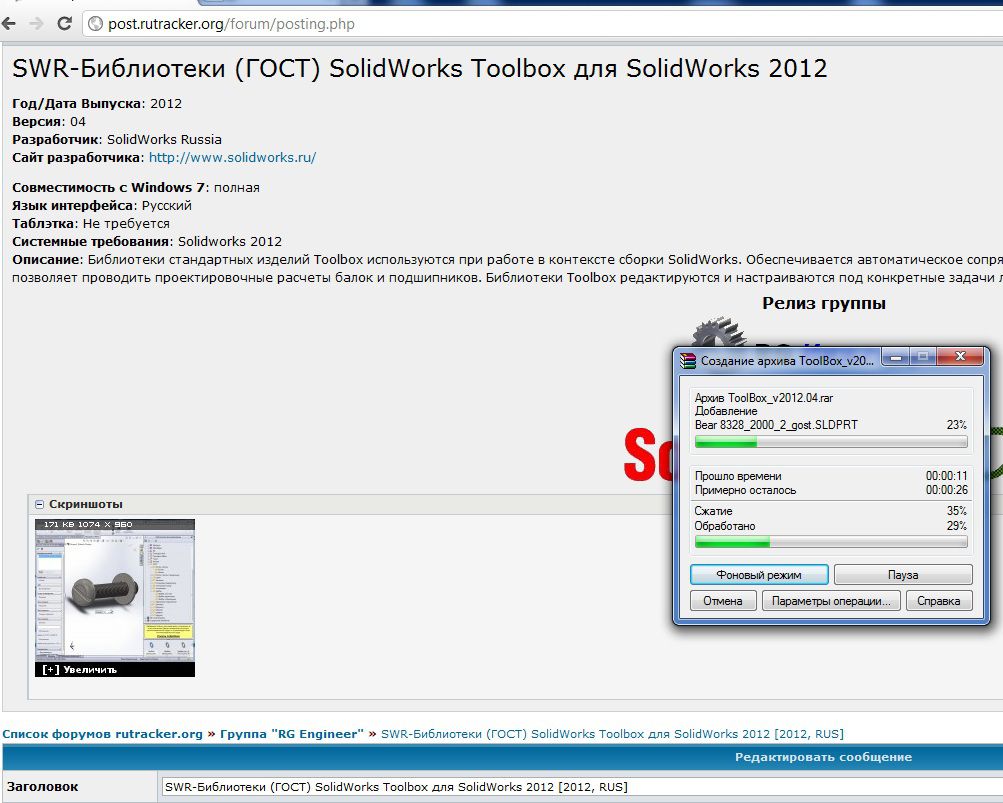This screenshot has width=1003, height=803.
Task: Collapse the Скриншоты section
Action: [40, 504]
